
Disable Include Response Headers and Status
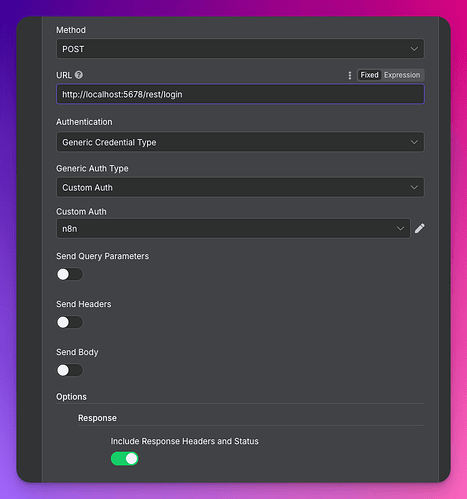pos(125,459)
